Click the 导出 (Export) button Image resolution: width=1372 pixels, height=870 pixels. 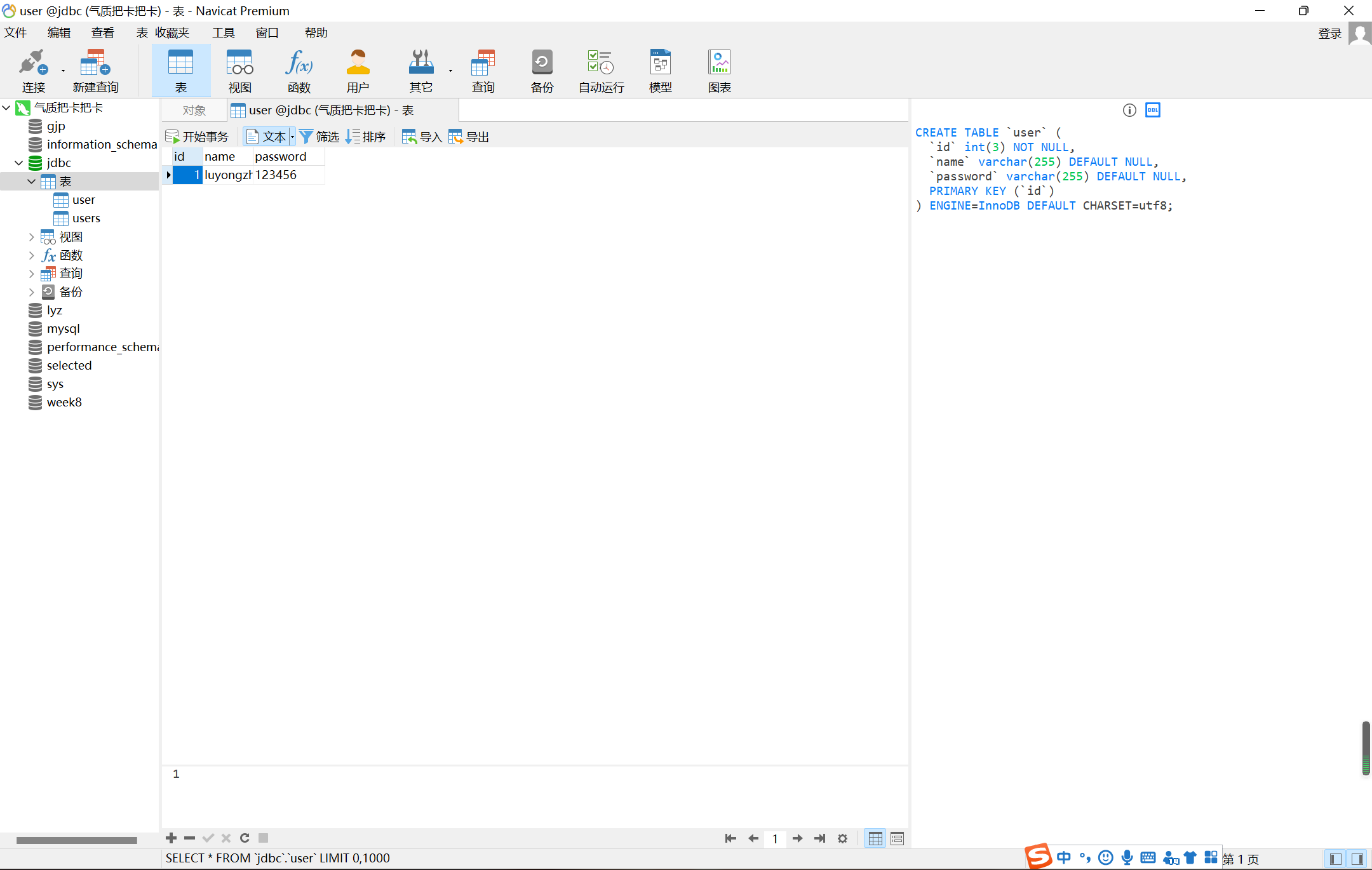(468, 136)
